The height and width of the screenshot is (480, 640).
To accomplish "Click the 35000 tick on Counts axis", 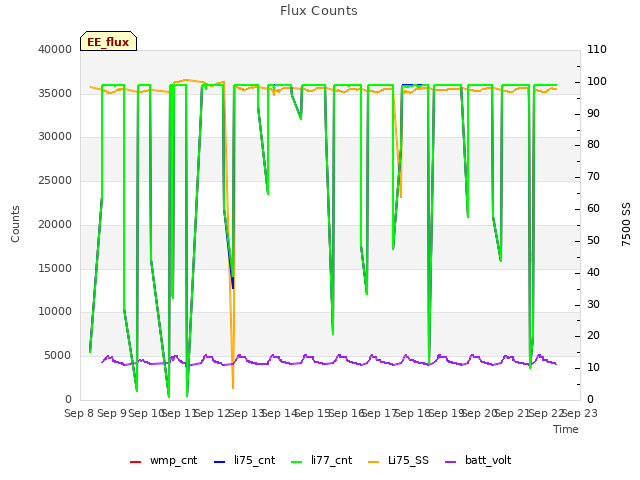I will click(55, 93).
